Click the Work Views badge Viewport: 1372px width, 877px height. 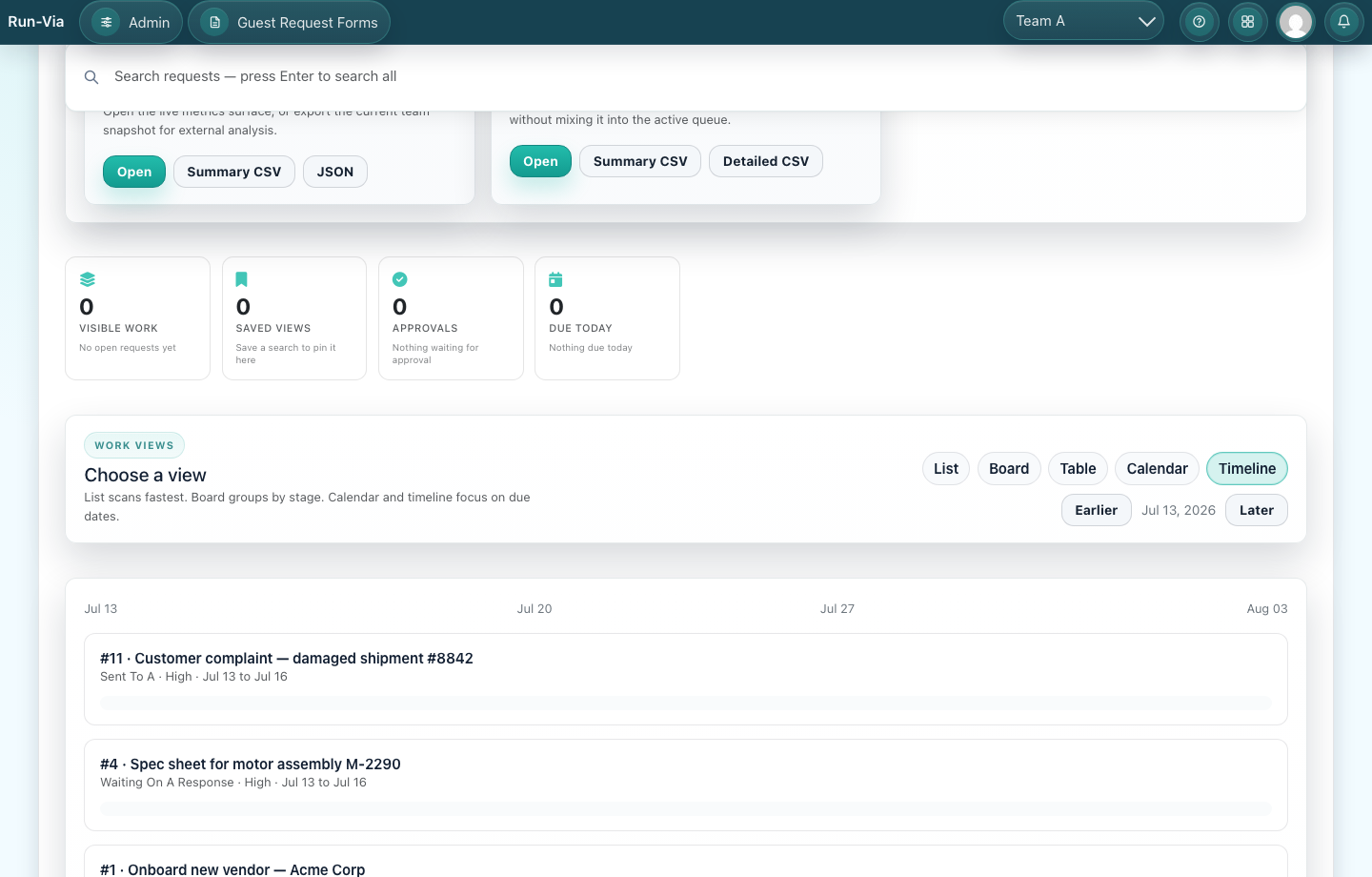tap(134, 445)
